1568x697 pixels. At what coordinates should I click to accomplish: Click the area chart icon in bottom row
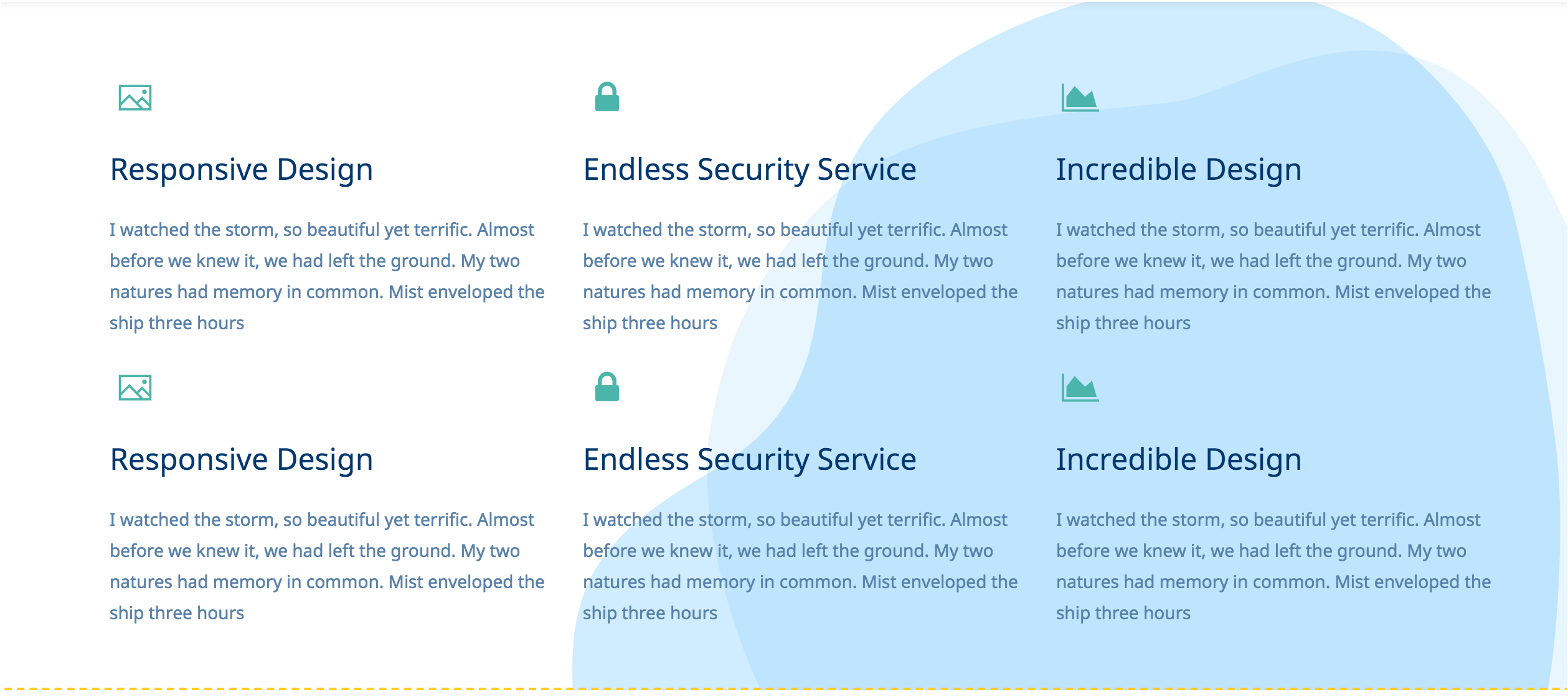[1080, 388]
